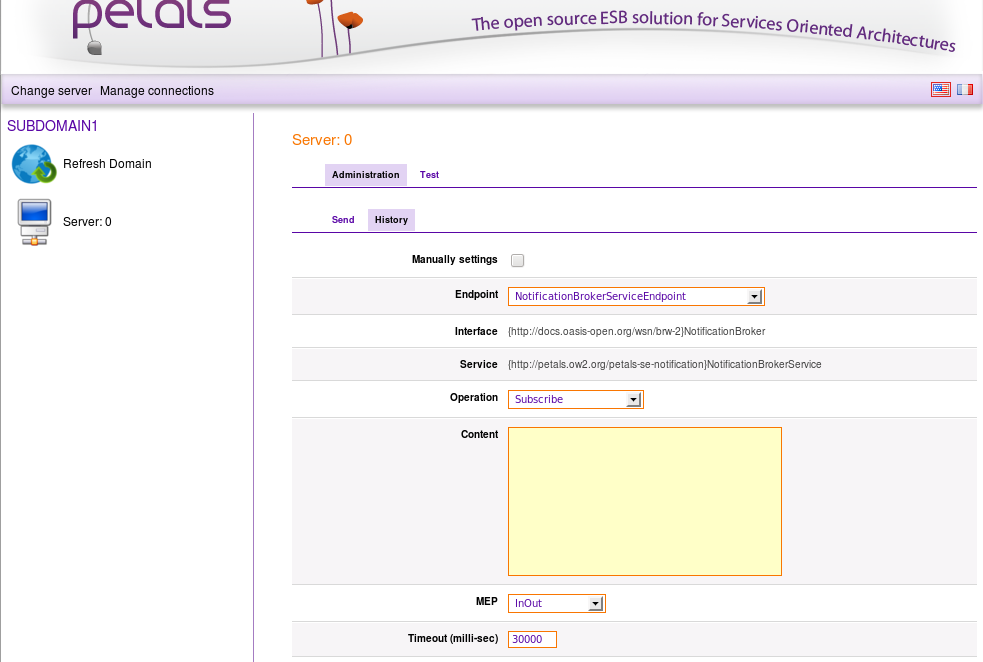Switch language to French via French flag
This screenshot has width=983, height=662.
(965, 89)
